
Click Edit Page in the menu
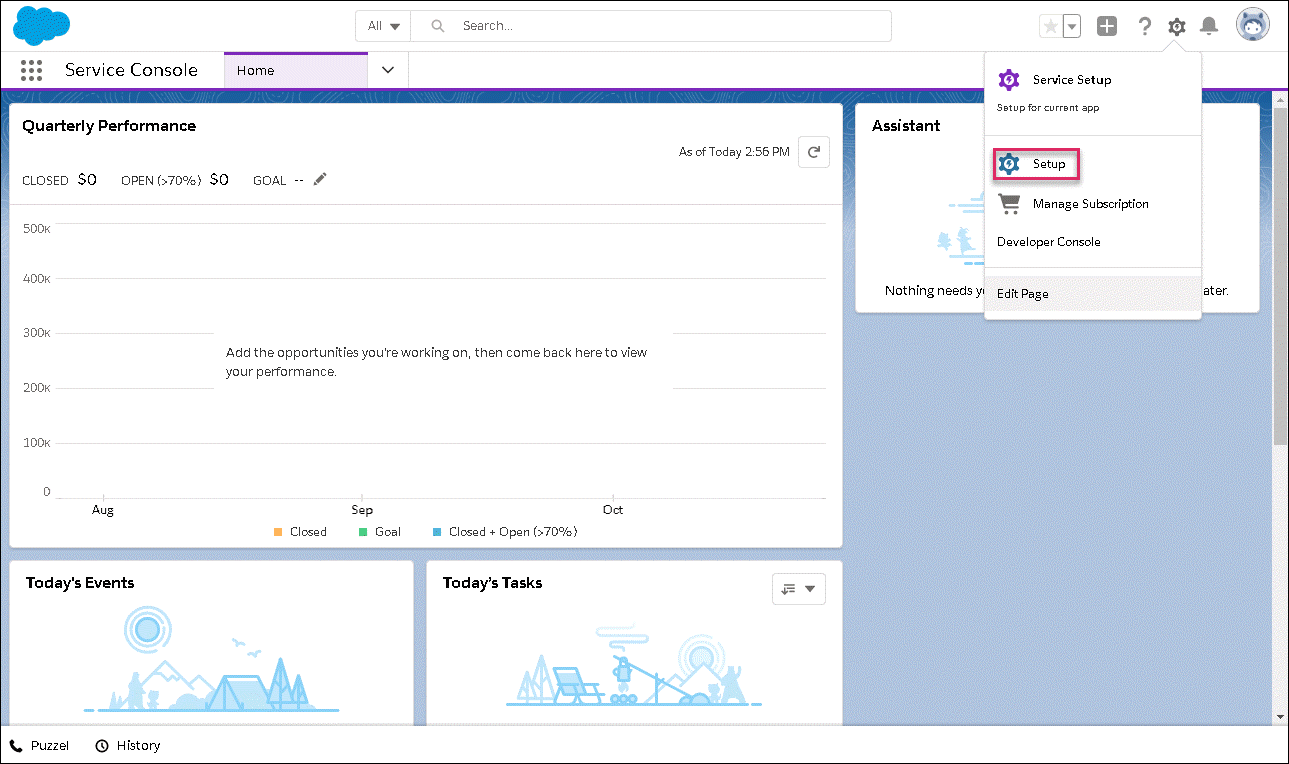(x=1022, y=294)
